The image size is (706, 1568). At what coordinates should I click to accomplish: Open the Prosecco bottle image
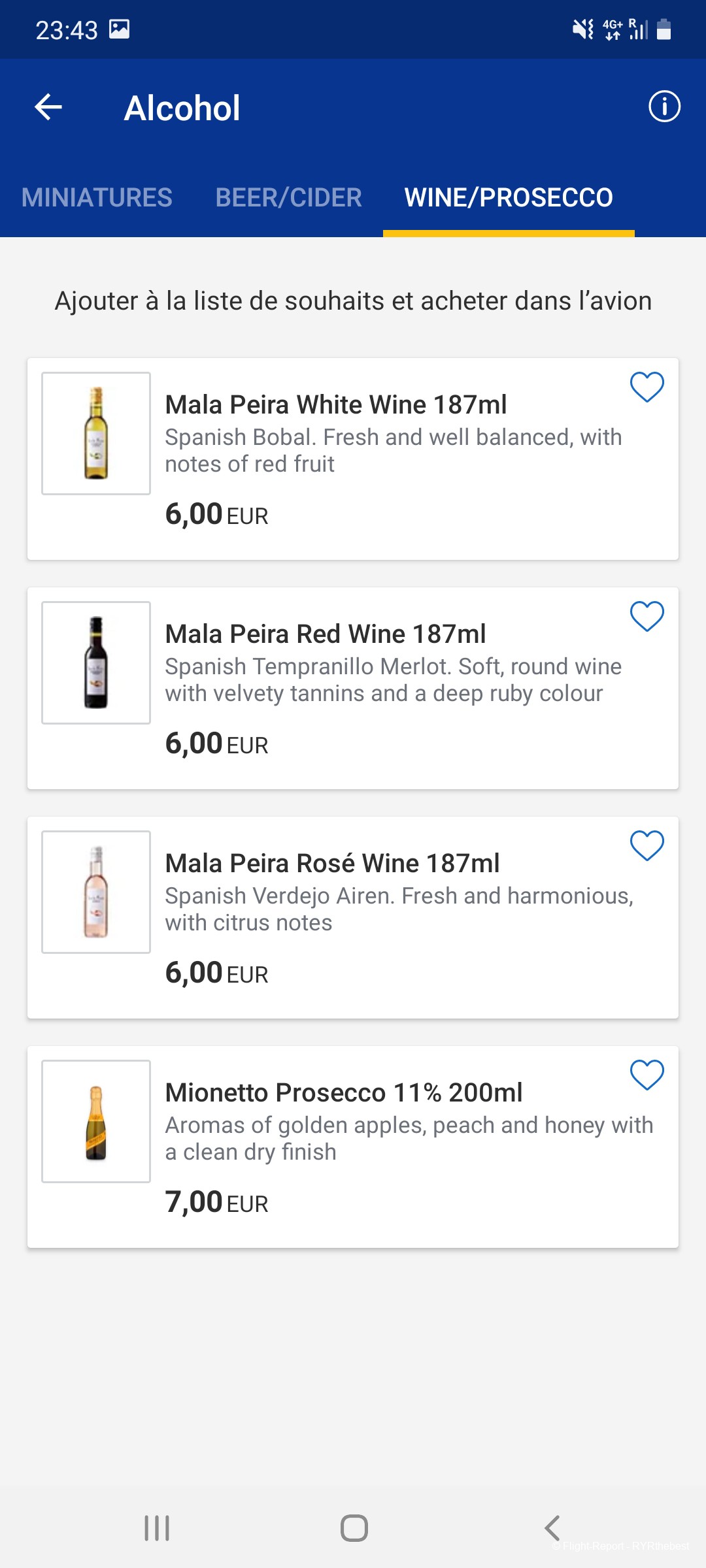[x=96, y=1121]
